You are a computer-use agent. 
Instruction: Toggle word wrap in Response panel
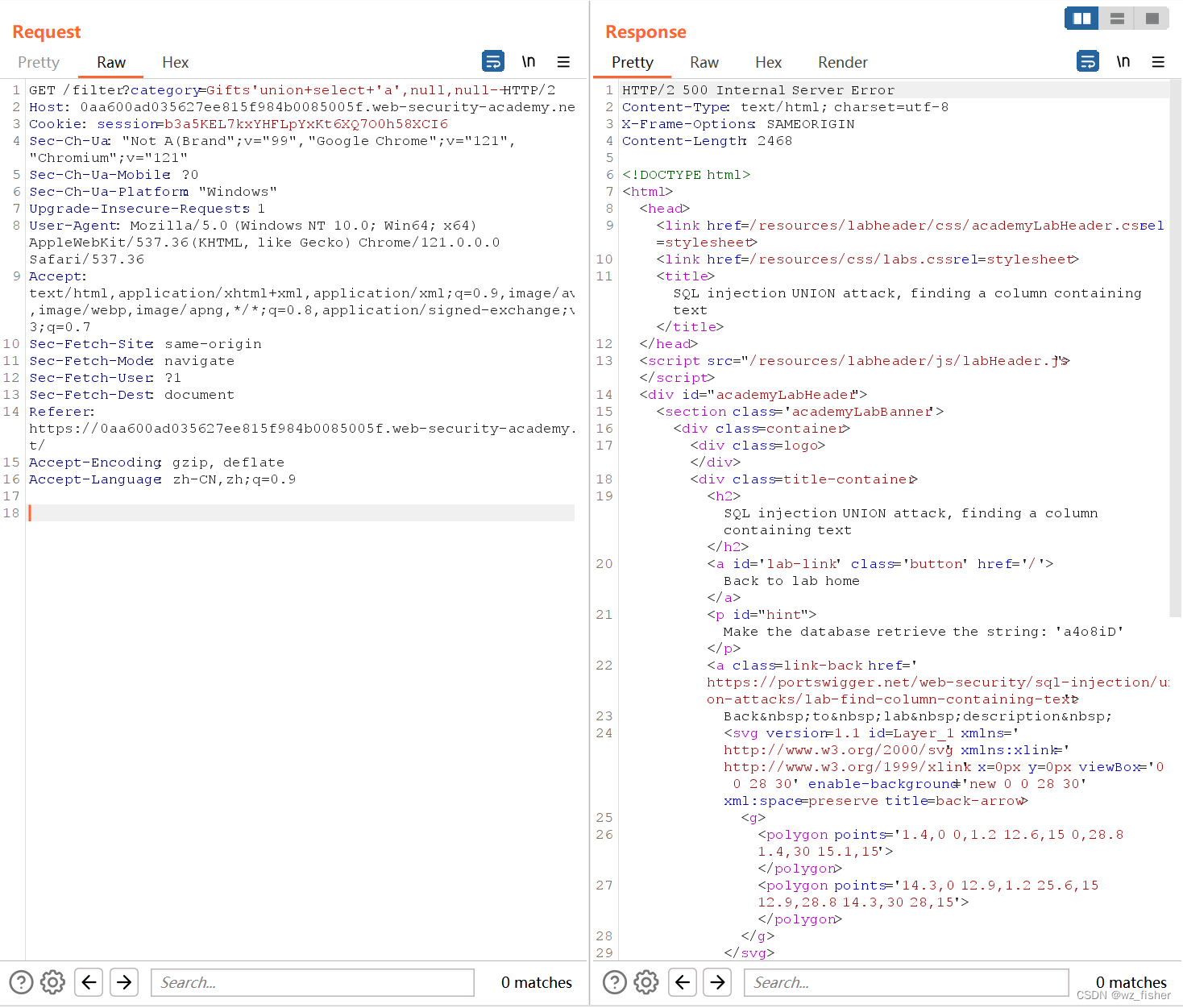click(1088, 61)
